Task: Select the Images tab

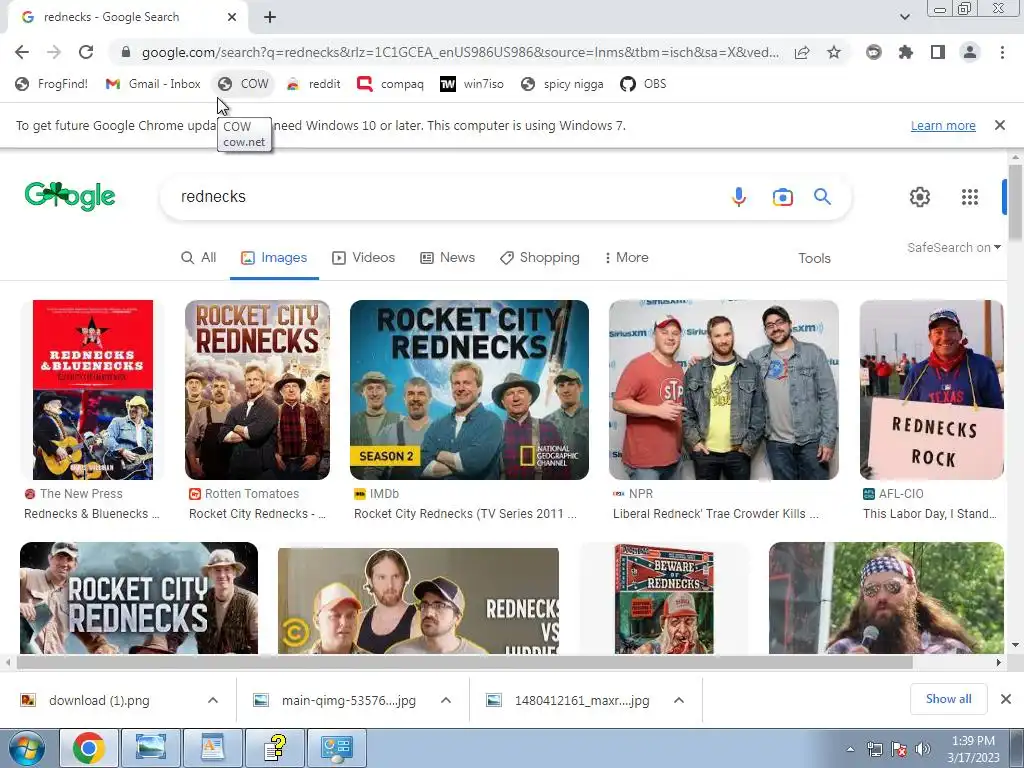Action: 274,257
